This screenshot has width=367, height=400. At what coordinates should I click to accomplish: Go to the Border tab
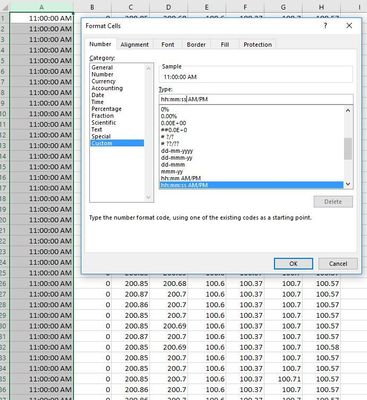coord(196,44)
